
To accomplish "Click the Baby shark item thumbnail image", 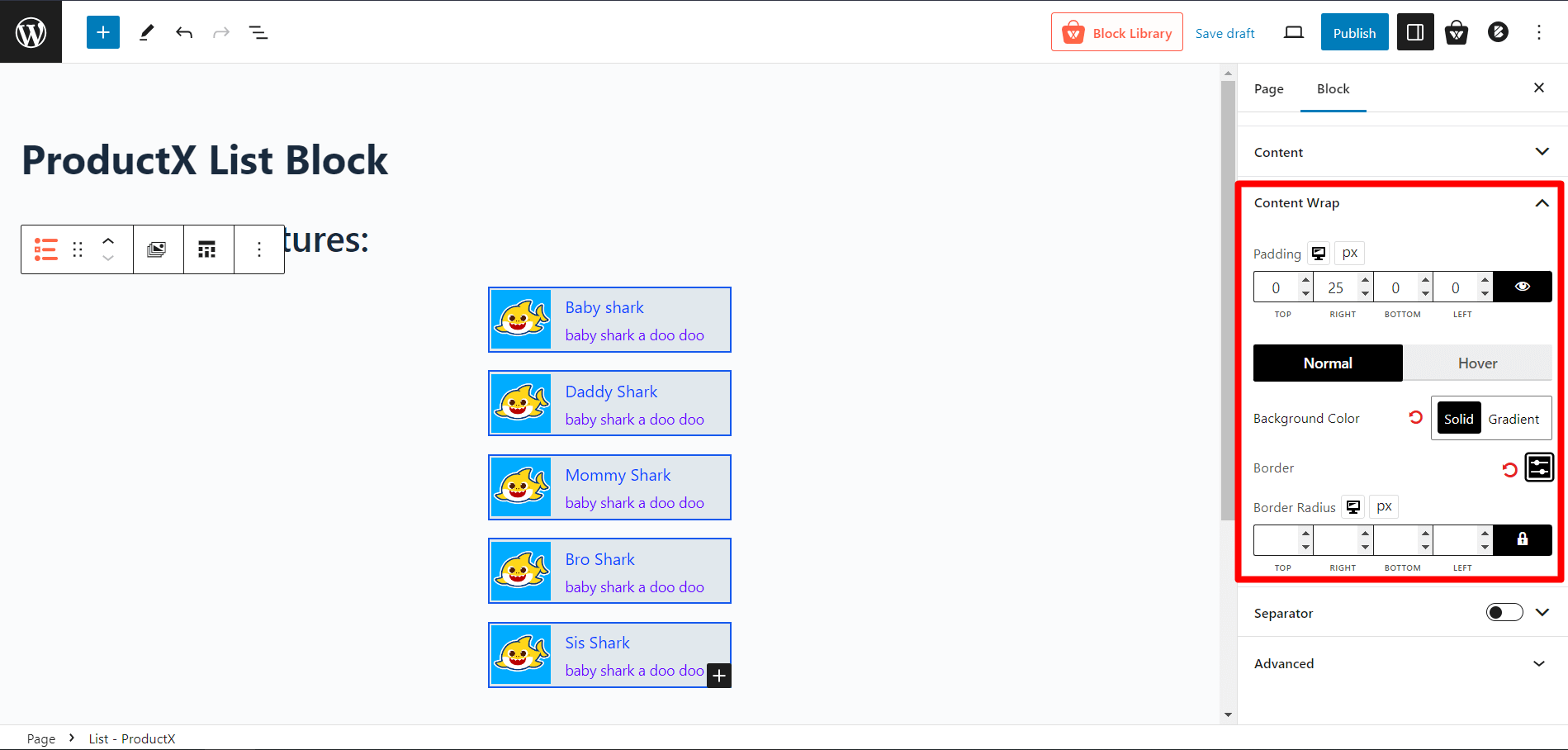I will (521, 320).
